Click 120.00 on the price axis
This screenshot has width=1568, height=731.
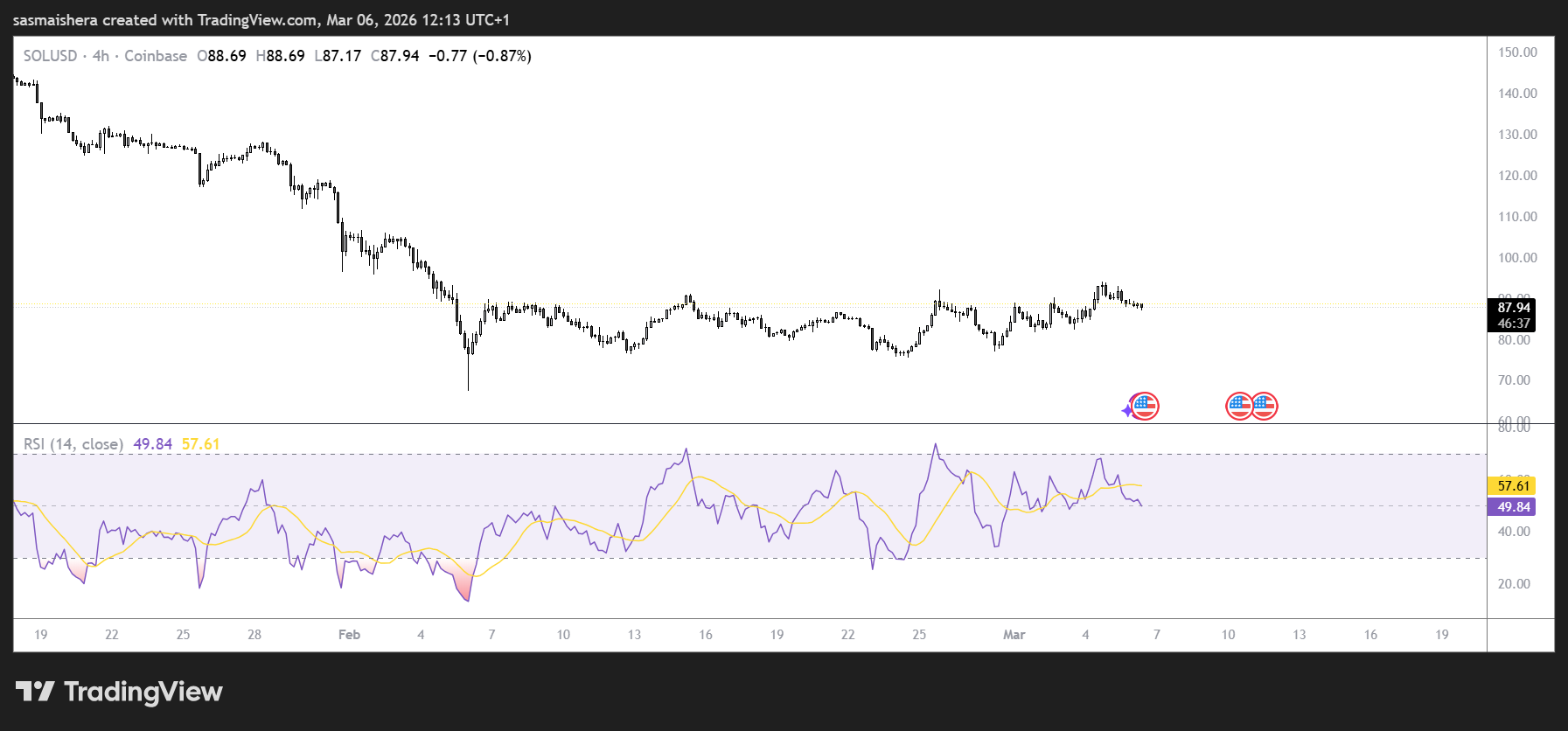point(1517,176)
